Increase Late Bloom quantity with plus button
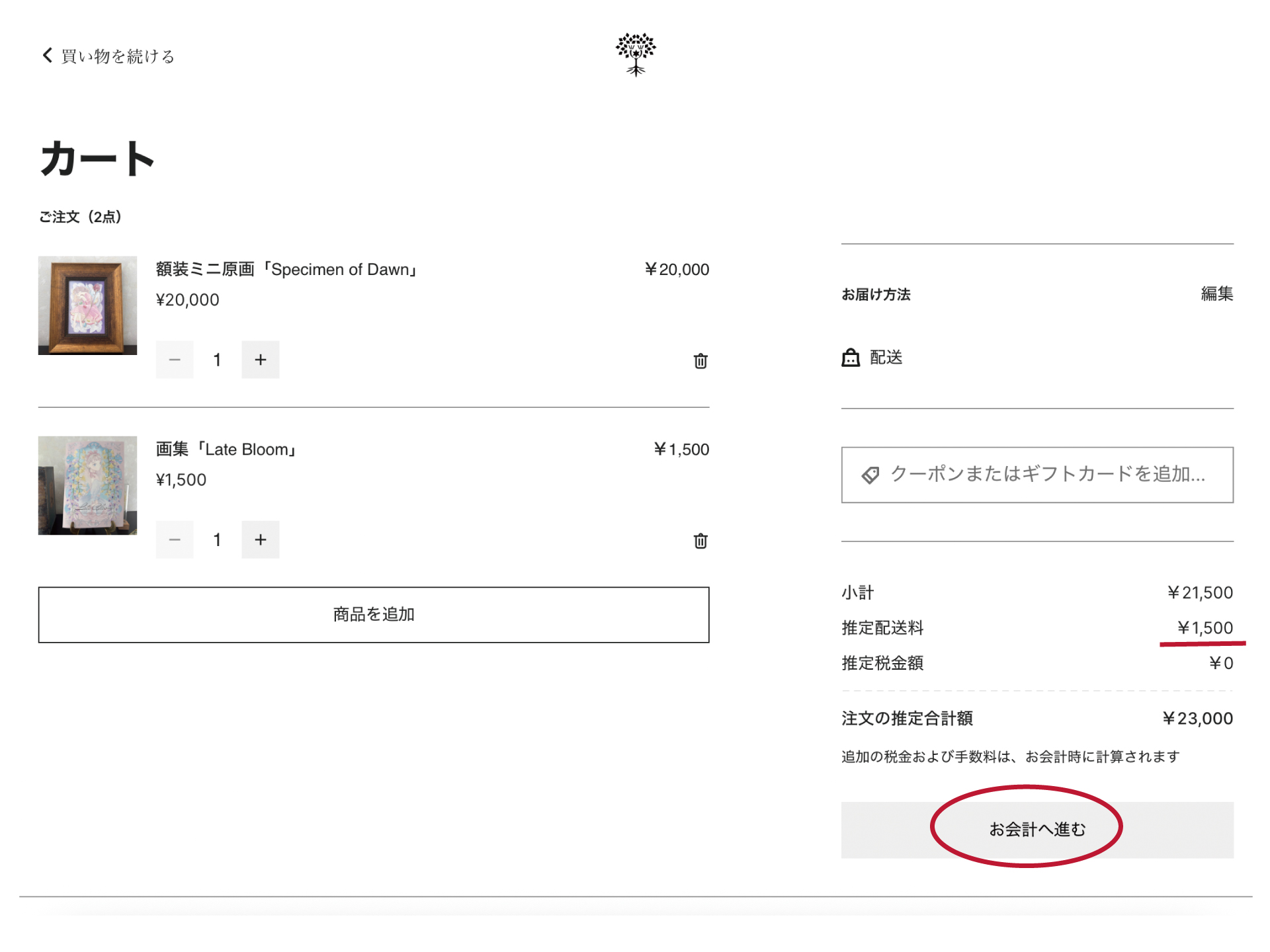 (260, 539)
